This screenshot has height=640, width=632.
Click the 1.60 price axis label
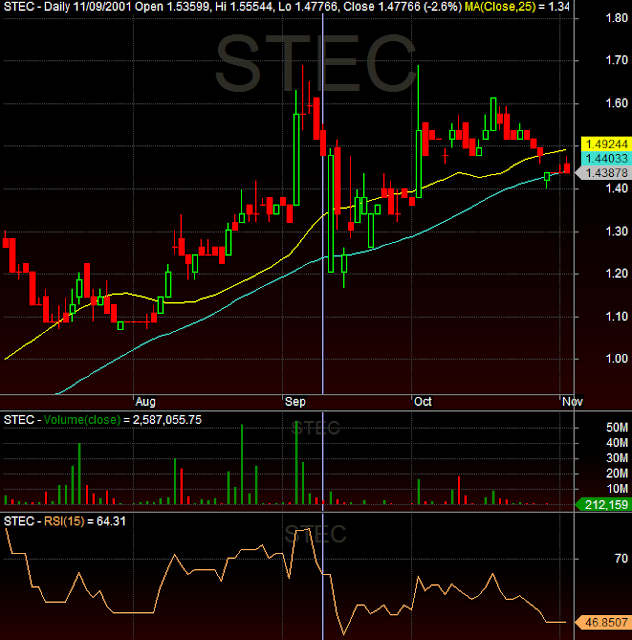pos(616,103)
